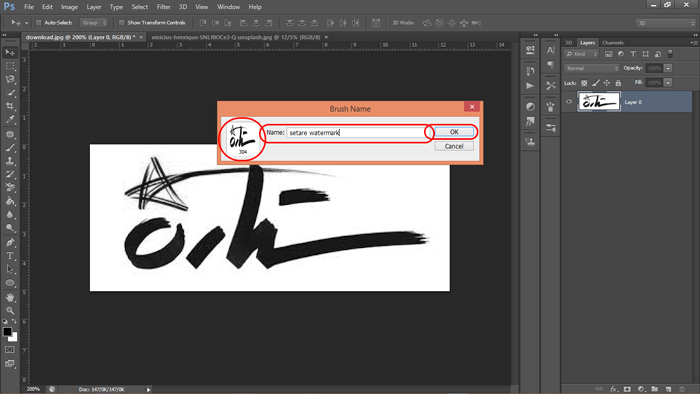Enable Show Transform Controls checkbox
Image resolution: width=700 pixels, height=394 pixels.
pyautogui.click(x=121, y=23)
